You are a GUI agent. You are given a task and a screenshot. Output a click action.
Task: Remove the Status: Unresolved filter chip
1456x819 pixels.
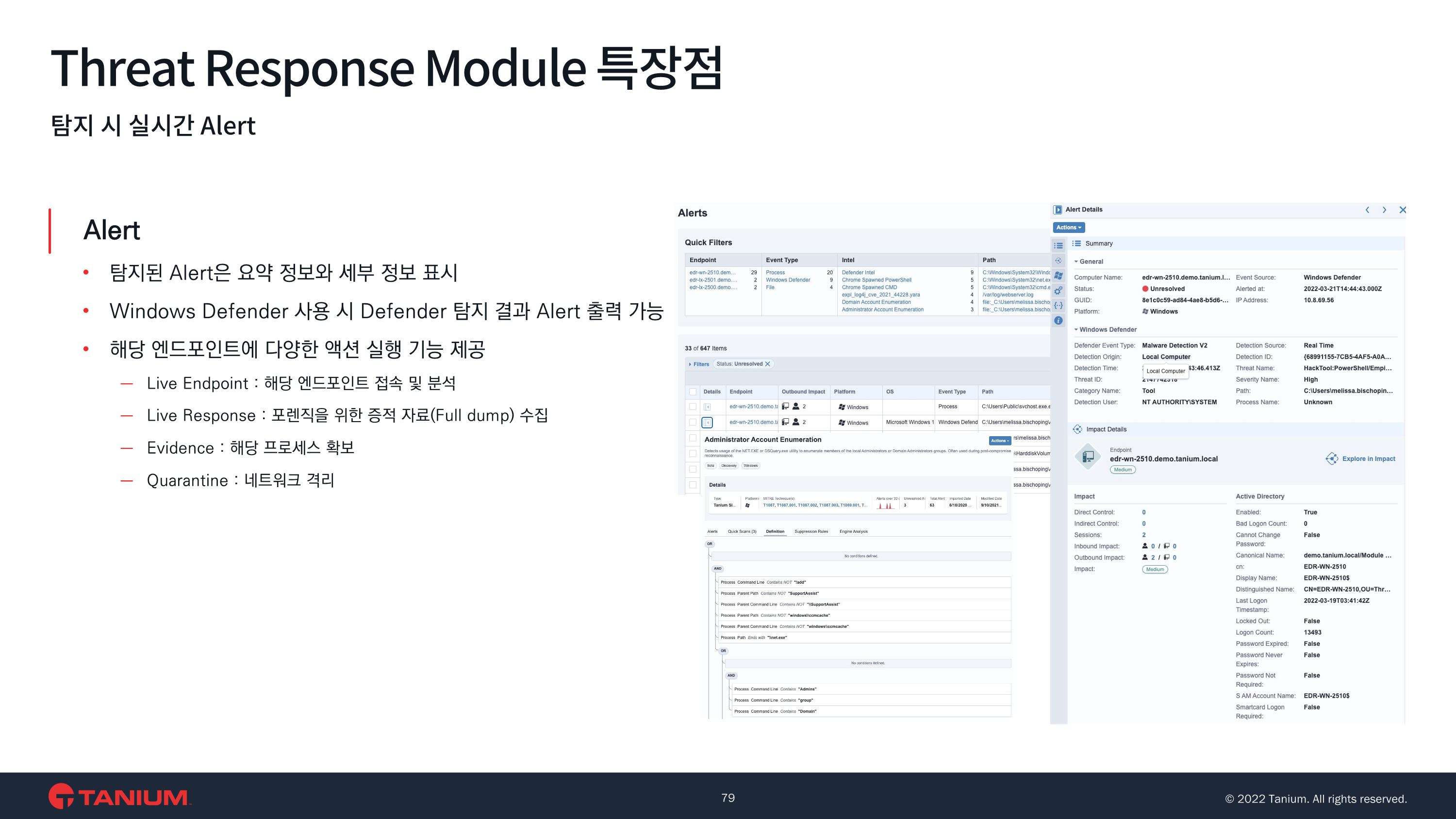[x=768, y=364]
